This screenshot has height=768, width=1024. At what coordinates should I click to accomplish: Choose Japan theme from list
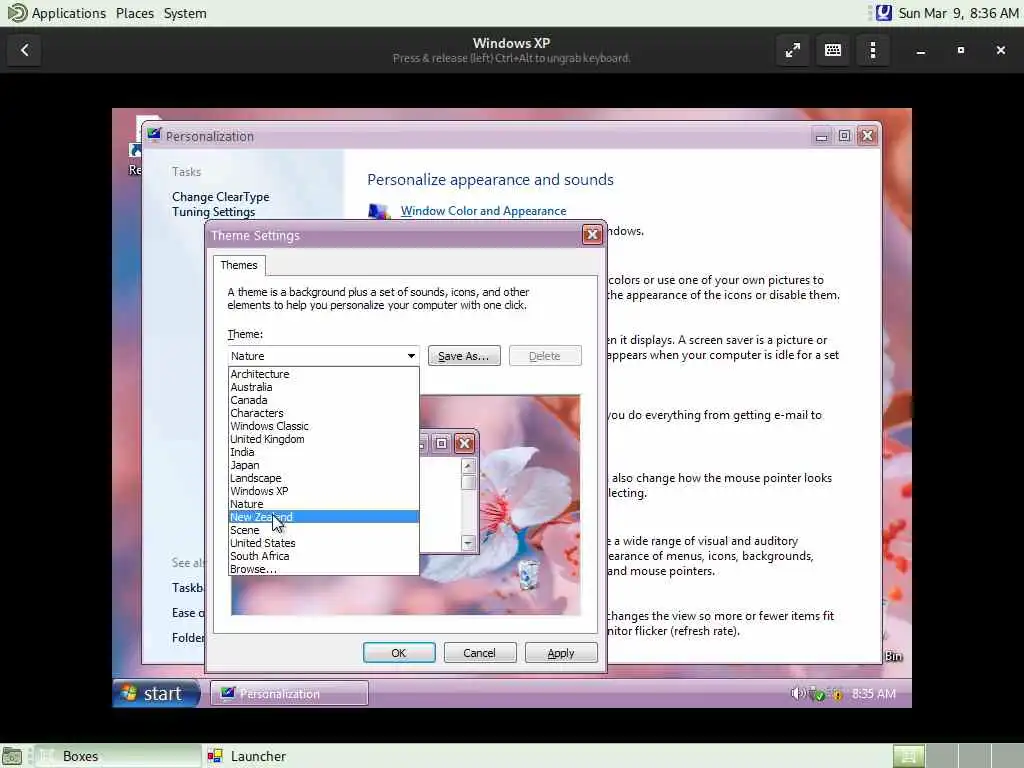tap(323, 466)
